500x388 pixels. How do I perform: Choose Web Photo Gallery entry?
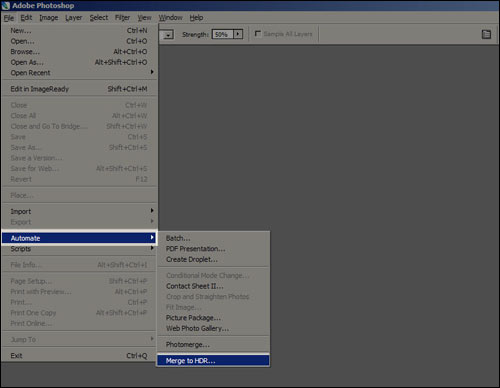(213, 328)
